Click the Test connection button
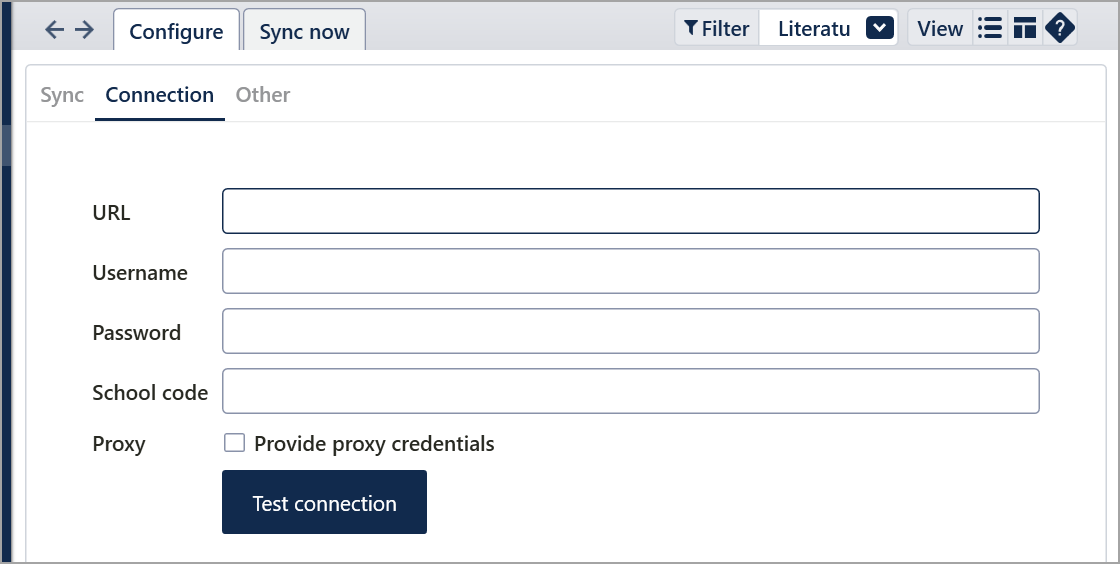 (324, 502)
